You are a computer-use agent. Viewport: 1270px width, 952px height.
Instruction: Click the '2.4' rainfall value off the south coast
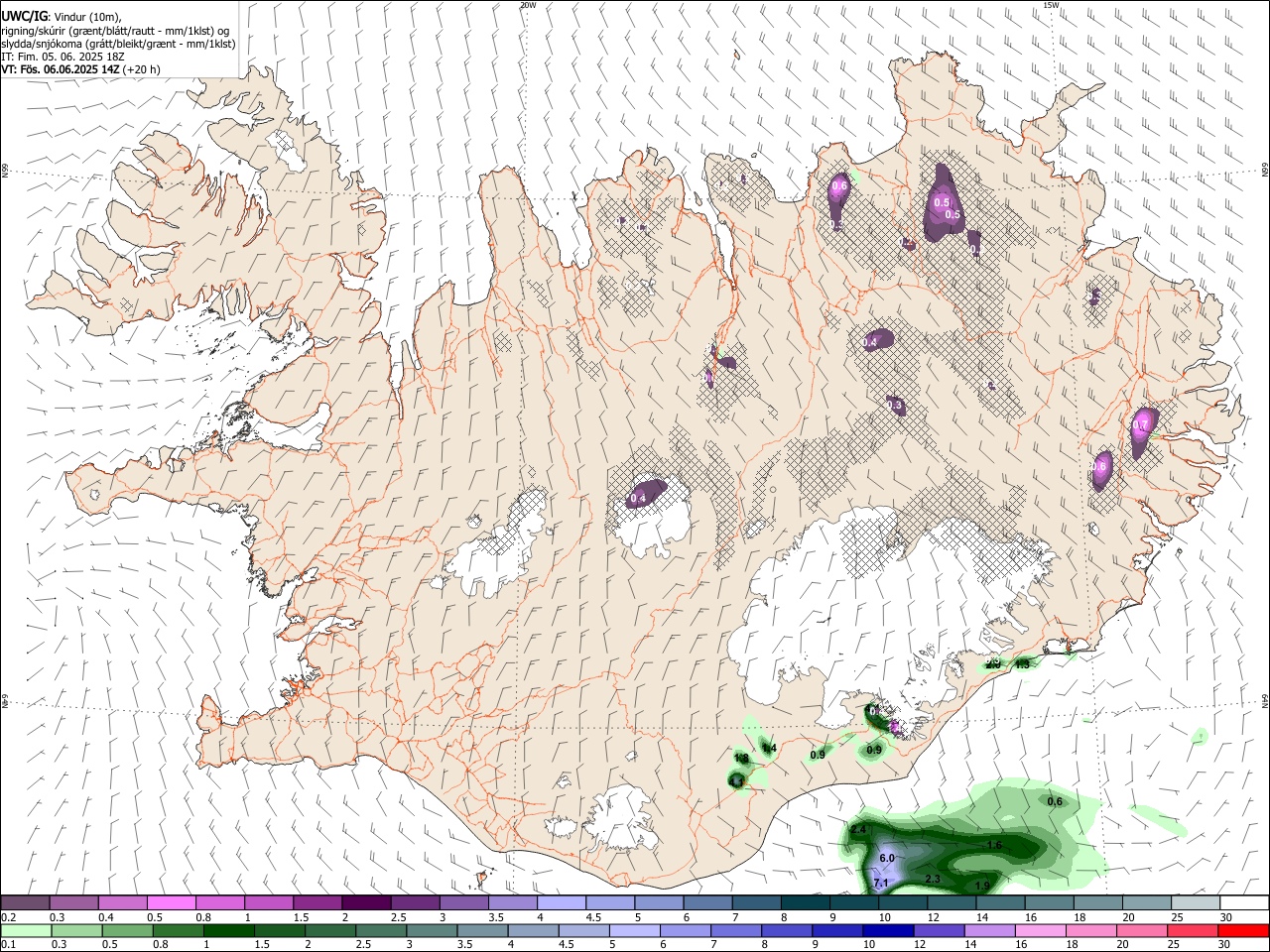(859, 829)
